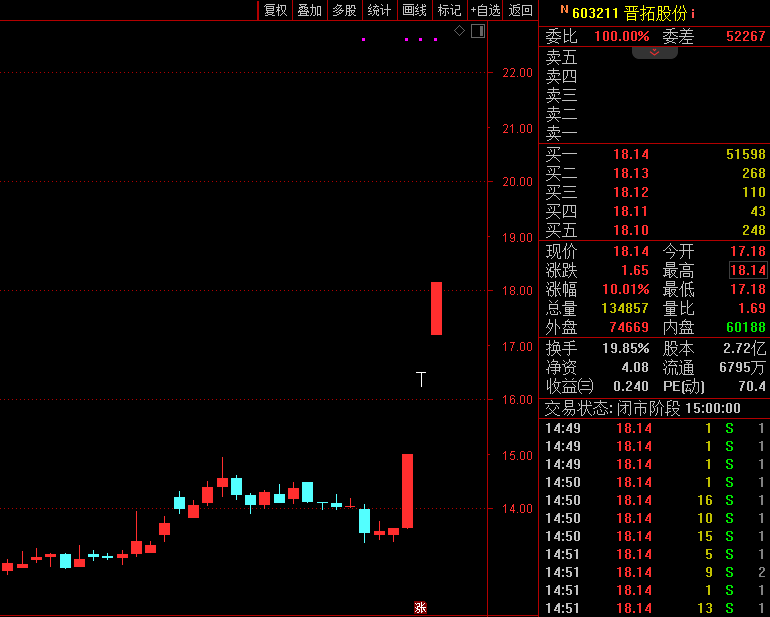Click the 涨 marker at the chart bottom
The width and height of the screenshot is (770, 617).
(x=420, y=608)
